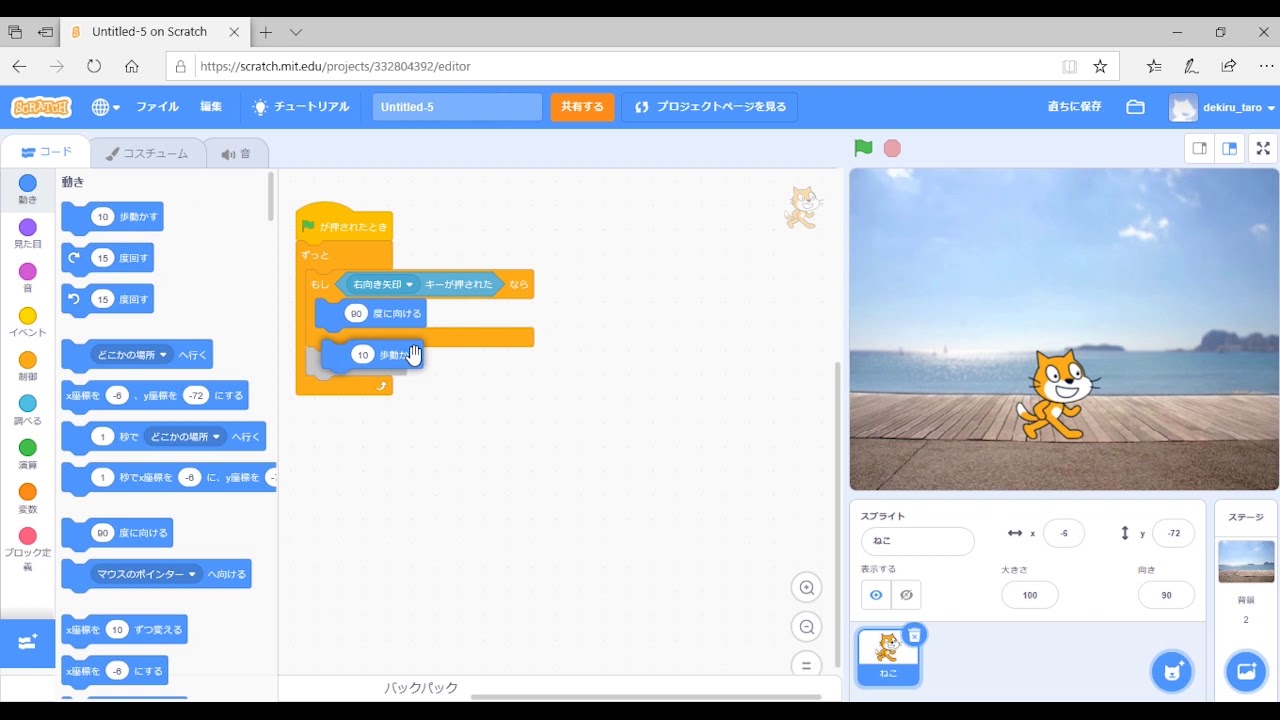
Task: Open the choose a sprite button
Action: coord(1171,671)
